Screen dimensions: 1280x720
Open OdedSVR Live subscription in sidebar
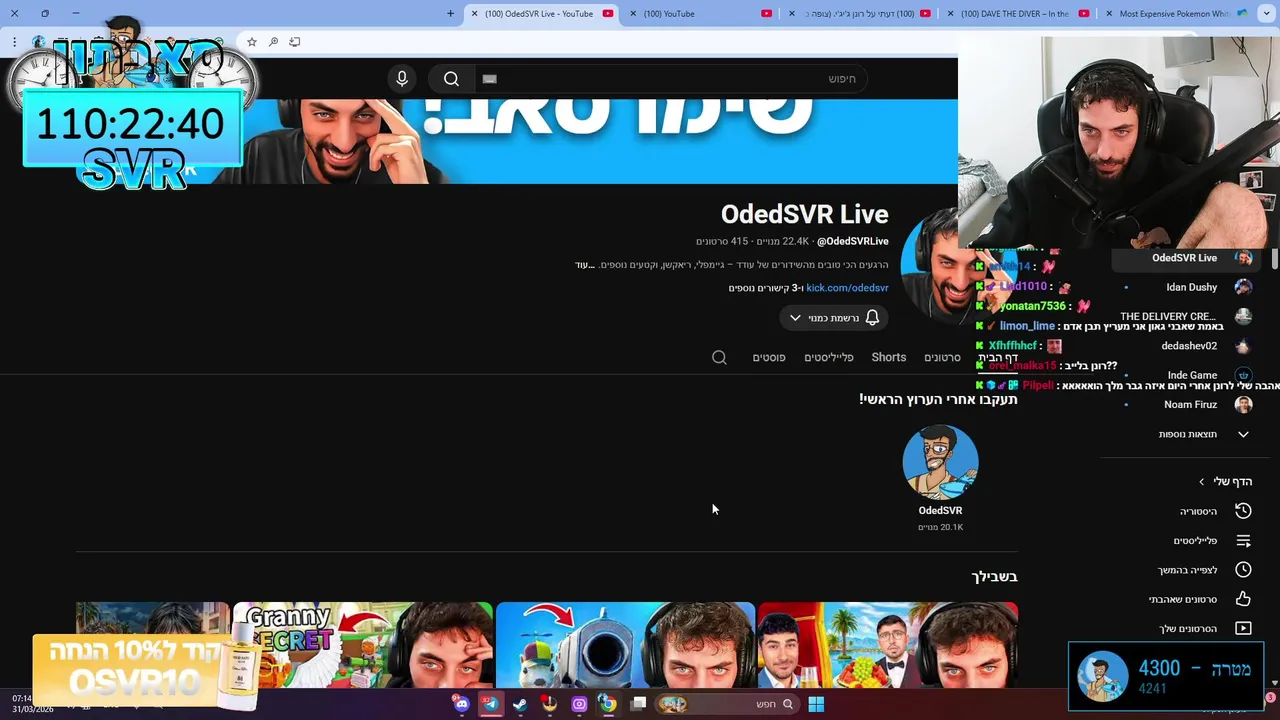click(1185, 258)
